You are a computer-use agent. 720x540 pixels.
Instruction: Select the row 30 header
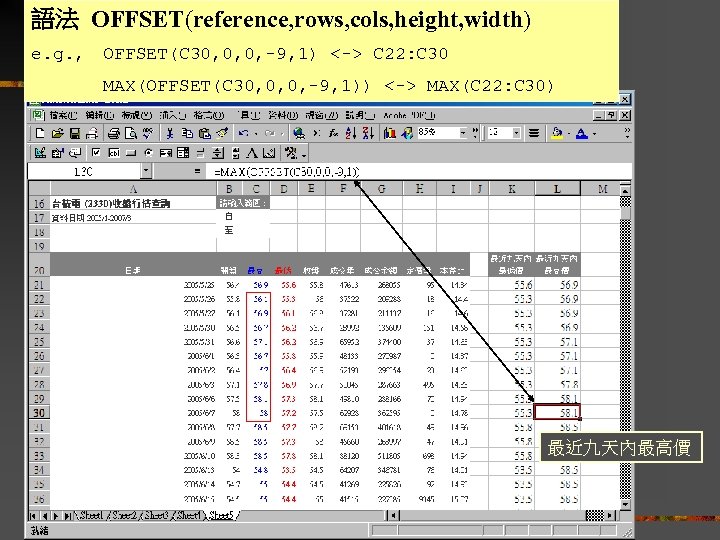click(39, 413)
